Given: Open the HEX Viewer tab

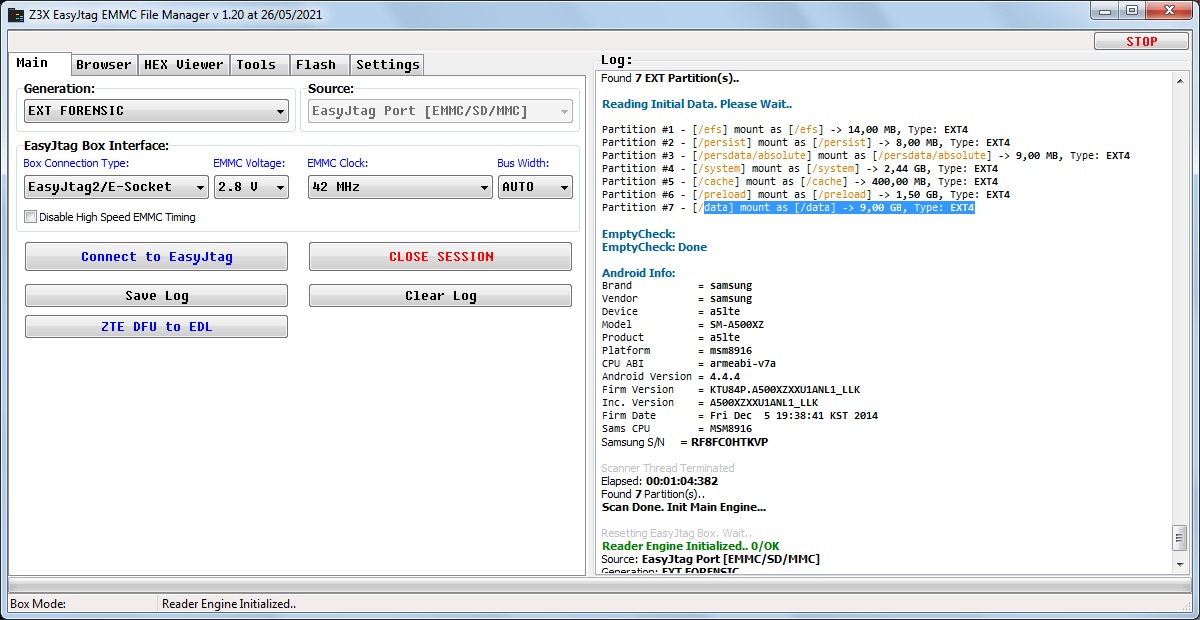Looking at the screenshot, I should [x=184, y=65].
